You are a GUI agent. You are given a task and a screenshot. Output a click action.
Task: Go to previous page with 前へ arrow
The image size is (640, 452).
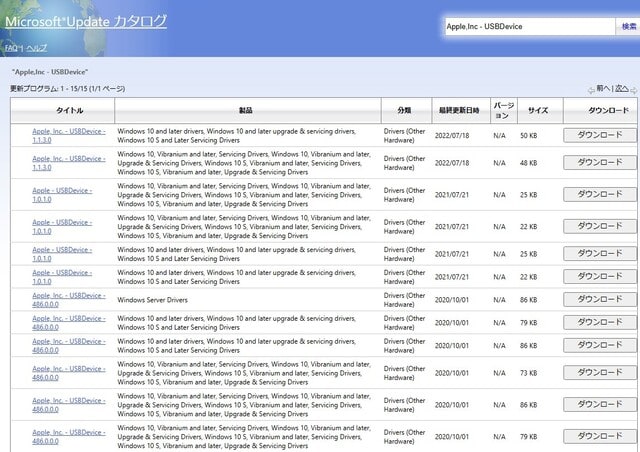[591, 89]
